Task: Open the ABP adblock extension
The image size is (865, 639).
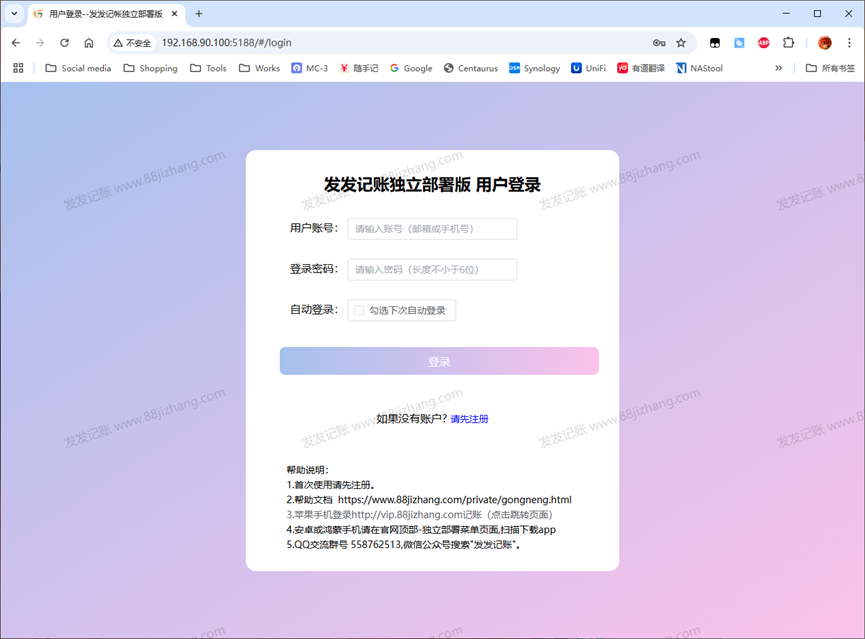Action: point(763,42)
